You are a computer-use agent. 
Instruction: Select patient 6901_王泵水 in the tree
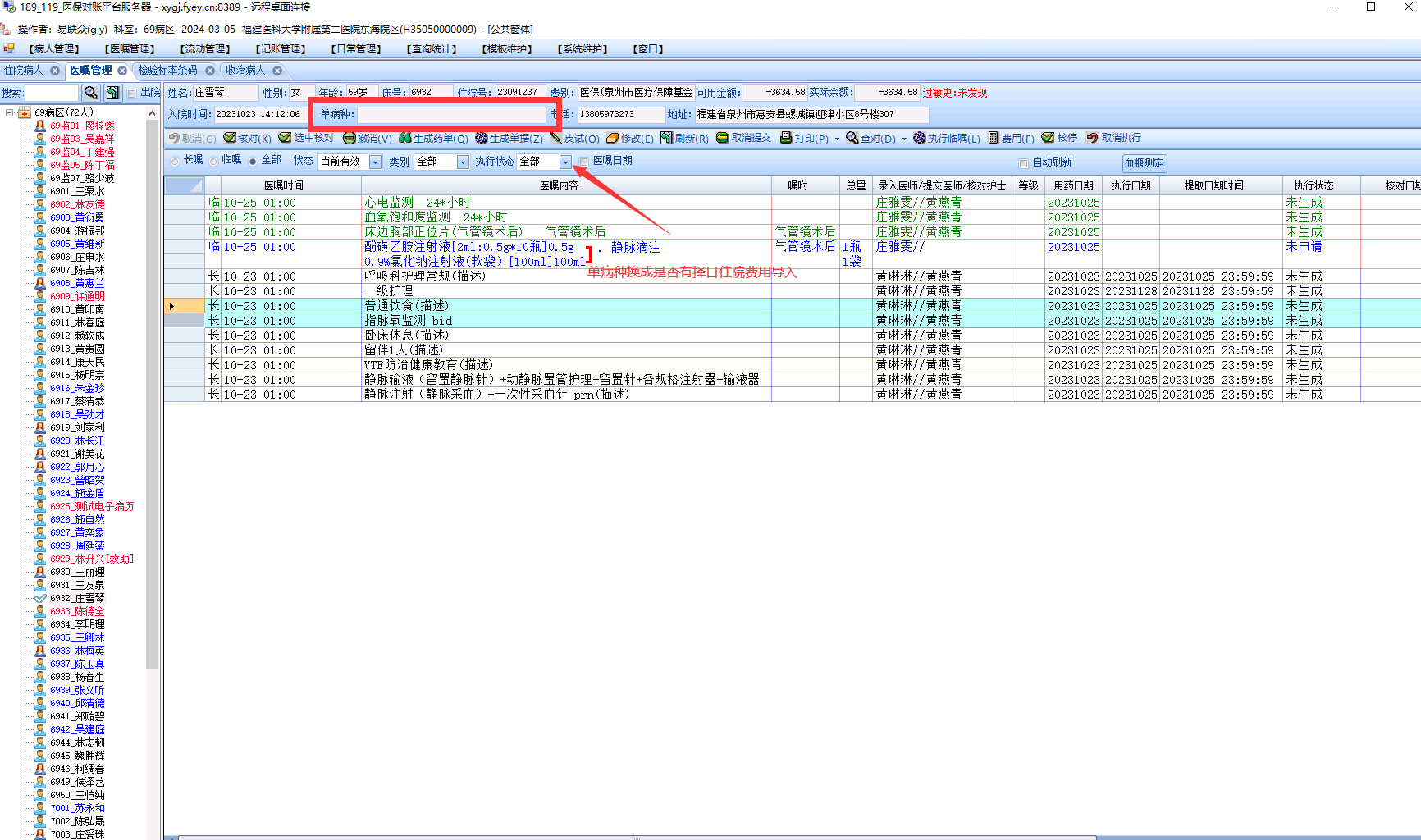[x=77, y=191]
